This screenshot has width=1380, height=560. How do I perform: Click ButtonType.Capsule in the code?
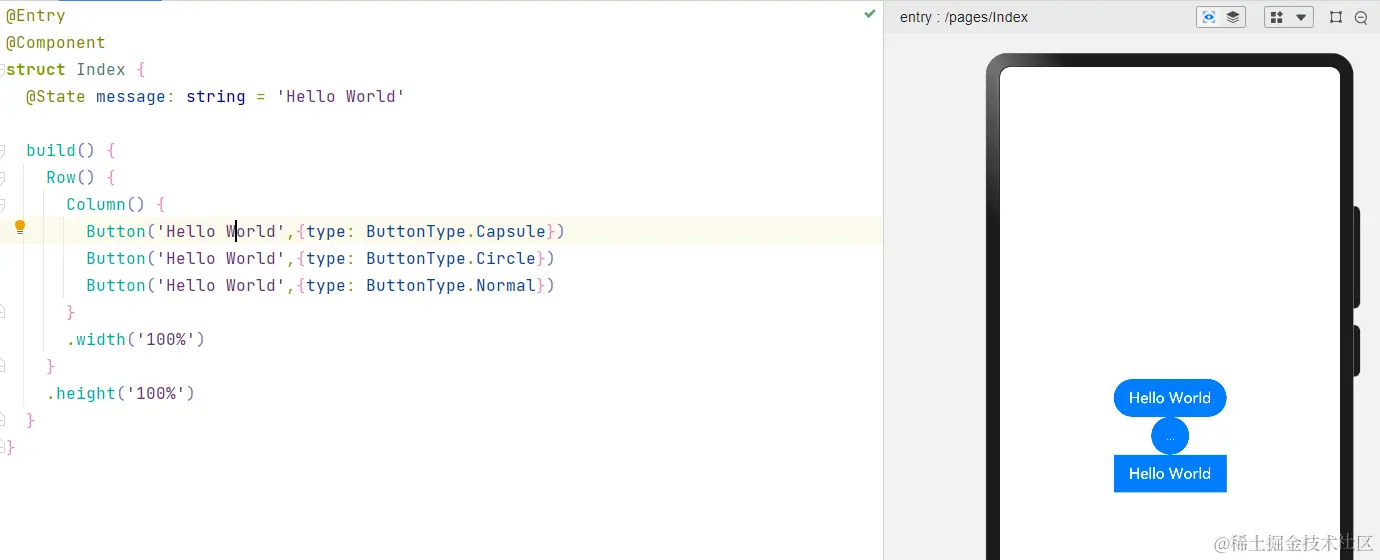click(x=455, y=232)
